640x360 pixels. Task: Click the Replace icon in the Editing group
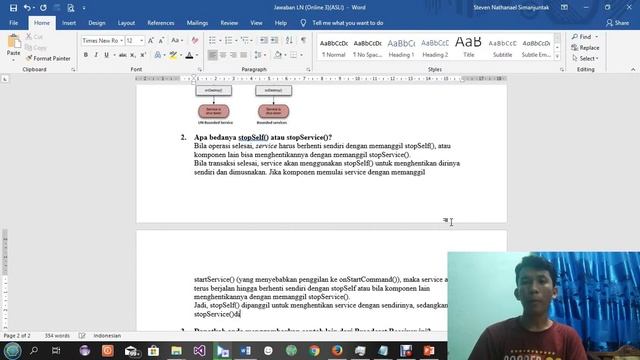click(575, 48)
